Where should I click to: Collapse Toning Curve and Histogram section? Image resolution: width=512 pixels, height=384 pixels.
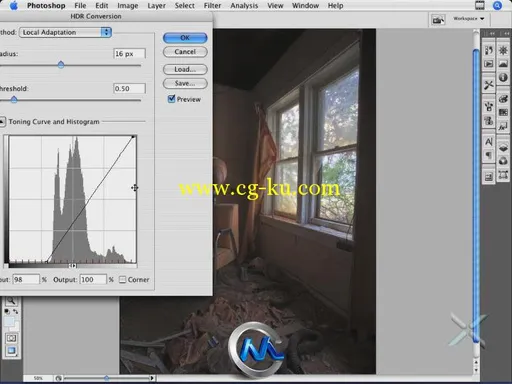pos(2,122)
